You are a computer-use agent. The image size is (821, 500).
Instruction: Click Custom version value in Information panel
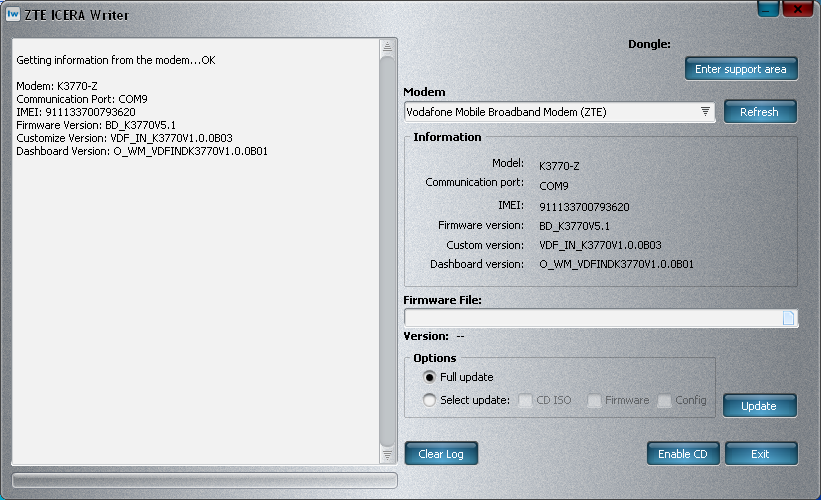(600, 245)
